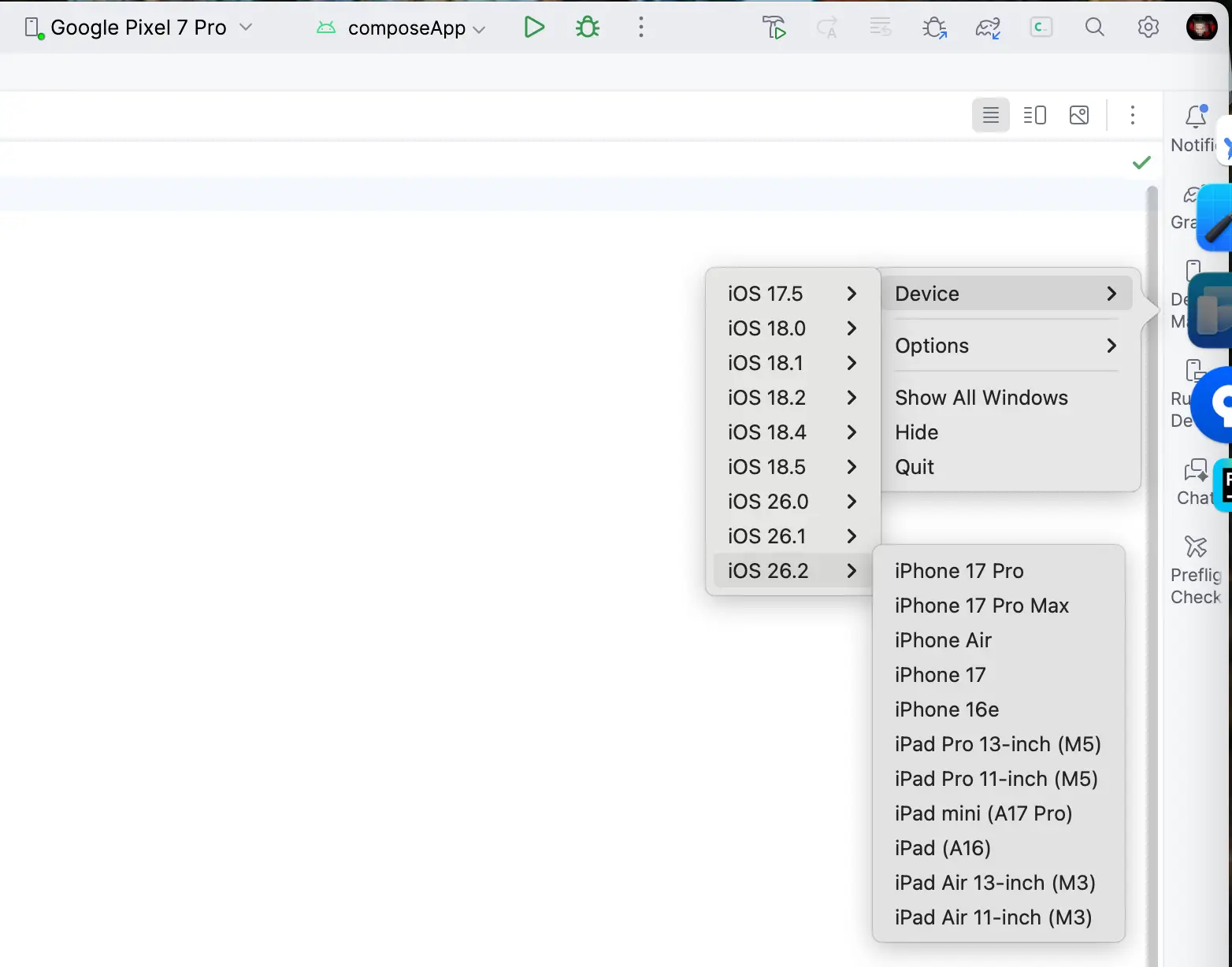Click Quit in the context menu
1232x967 pixels.
tap(915, 467)
